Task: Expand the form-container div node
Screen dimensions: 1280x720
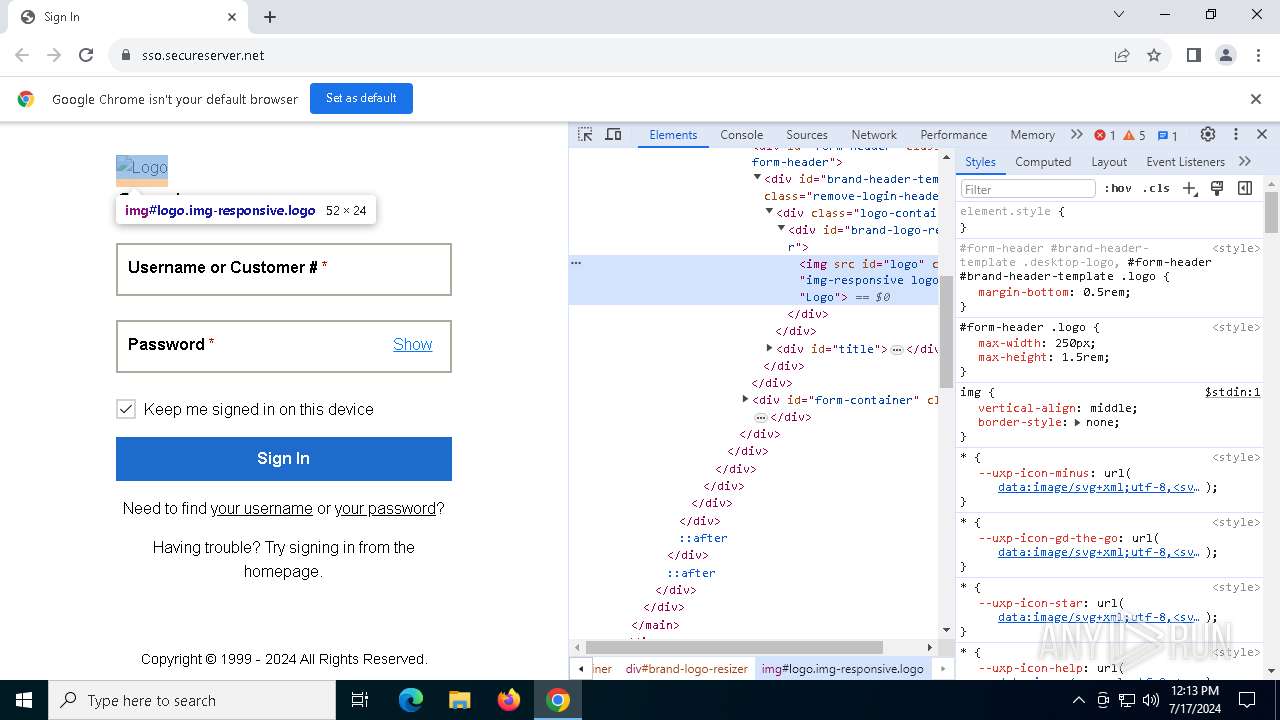Action: point(745,399)
